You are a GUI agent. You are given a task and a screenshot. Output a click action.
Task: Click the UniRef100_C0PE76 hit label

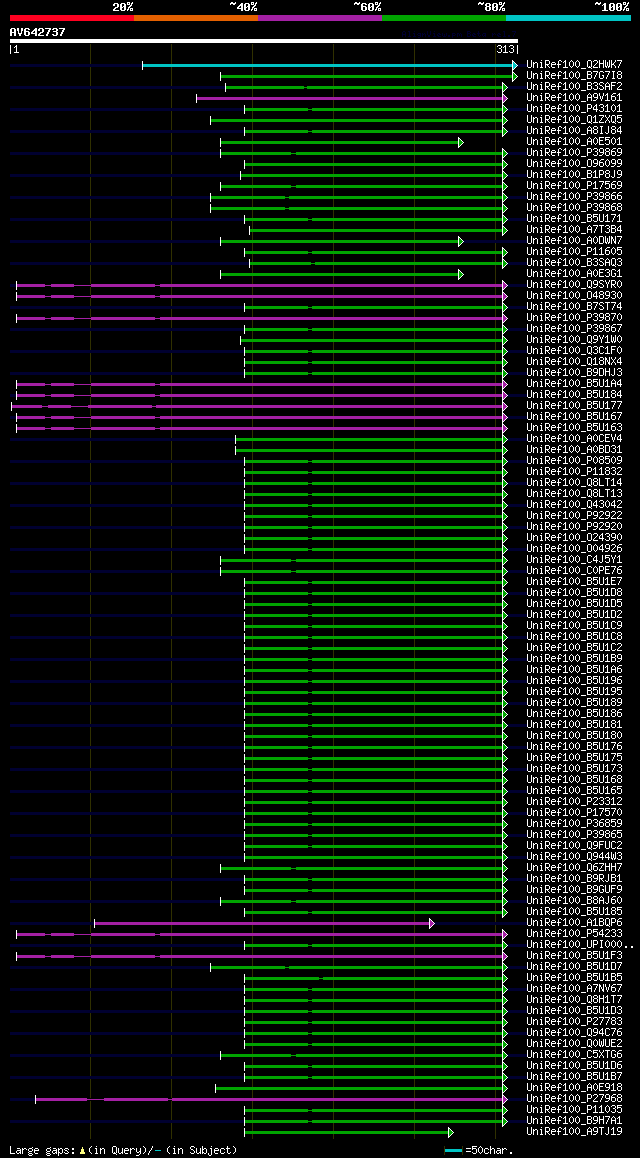tap(574, 571)
